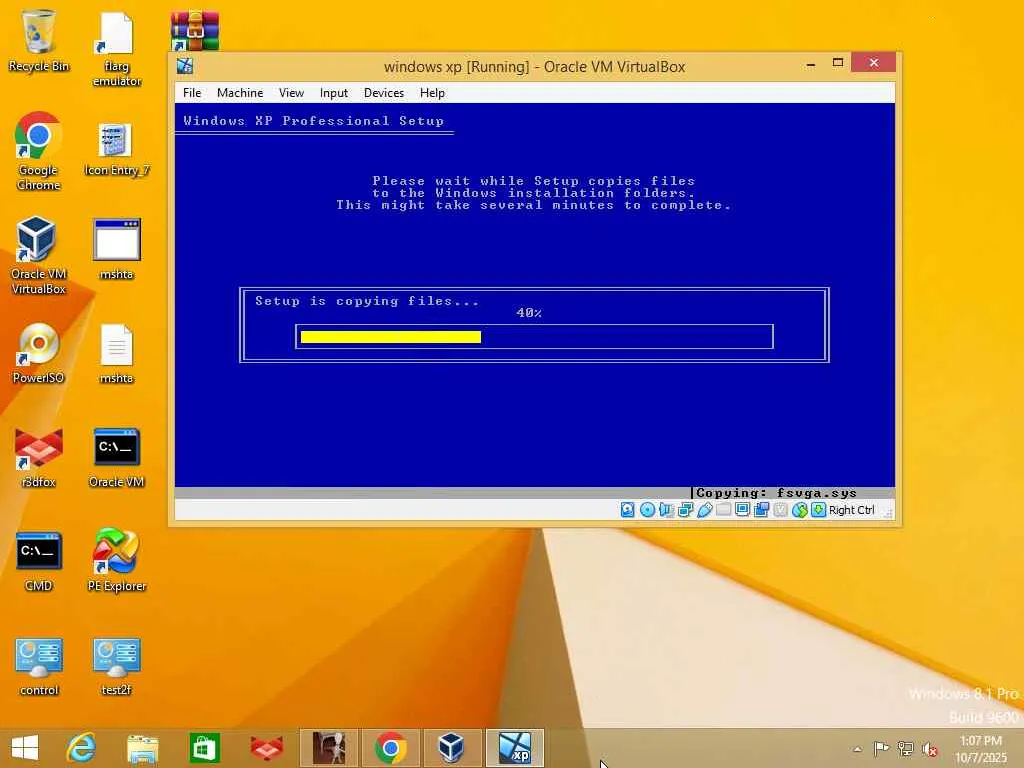
Task: Click the 'Windows XP Professional Setup' heading
Action: (313, 121)
